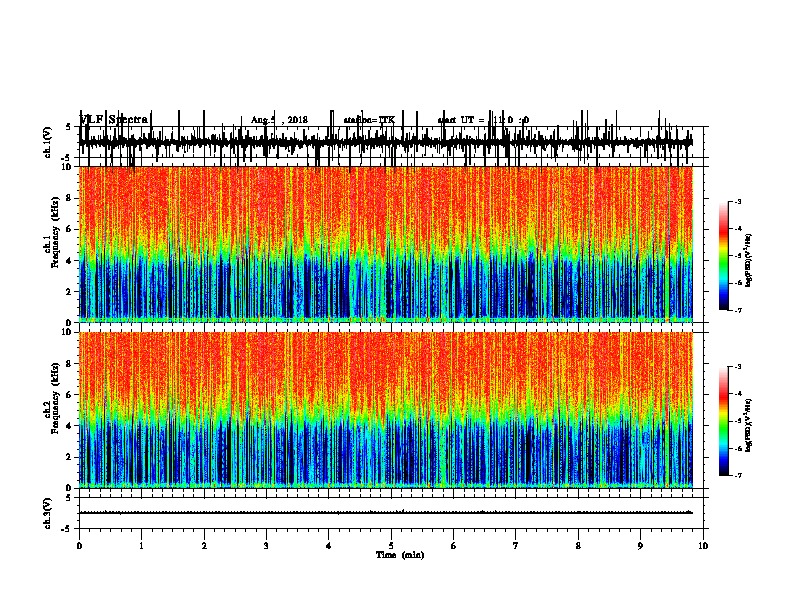The image size is (792, 612).
Task: Click the '5' tick on the time axis
Action: tap(391, 546)
